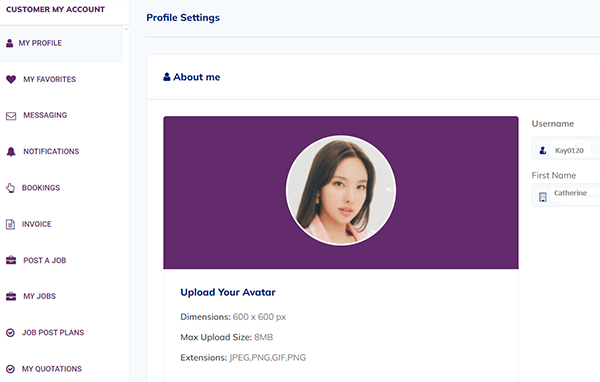Open the My Profile menu item

pyautogui.click(x=62, y=43)
